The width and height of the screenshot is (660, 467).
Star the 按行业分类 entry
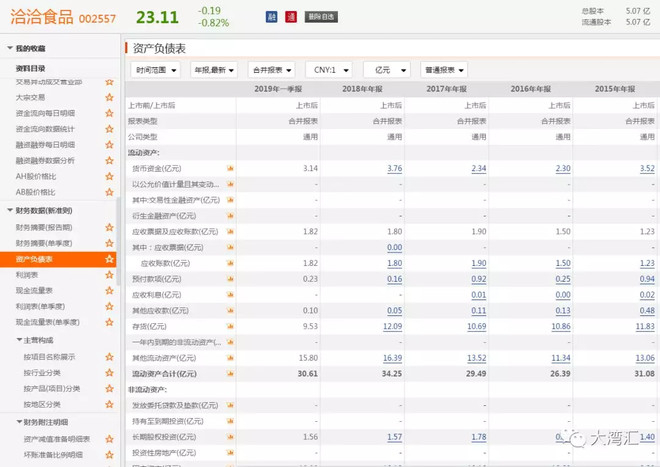click(109, 373)
